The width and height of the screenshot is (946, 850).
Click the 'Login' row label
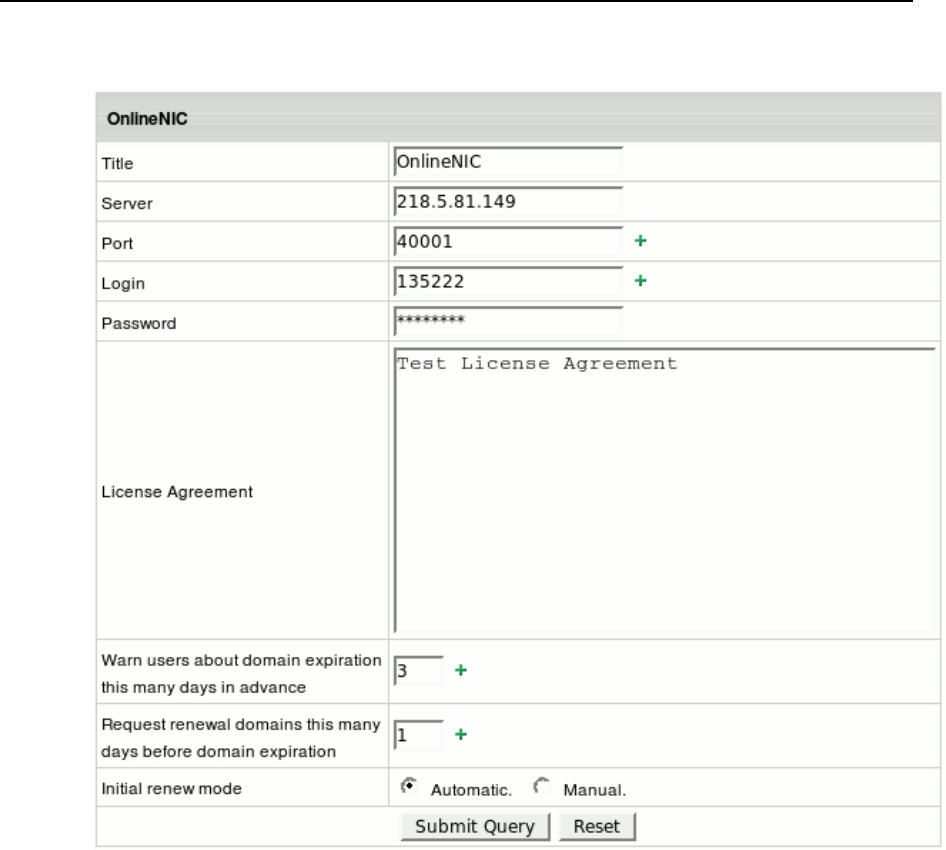tap(123, 284)
